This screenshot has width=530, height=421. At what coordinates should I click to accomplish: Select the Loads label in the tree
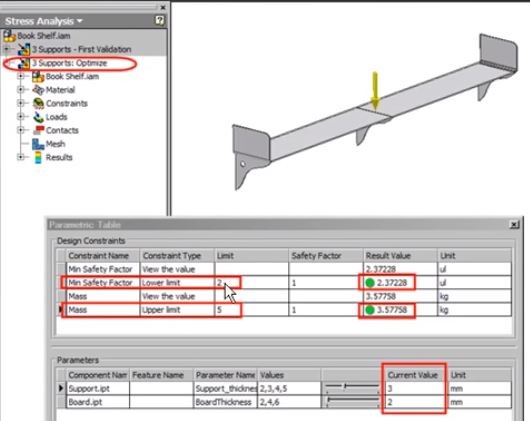tap(56, 117)
